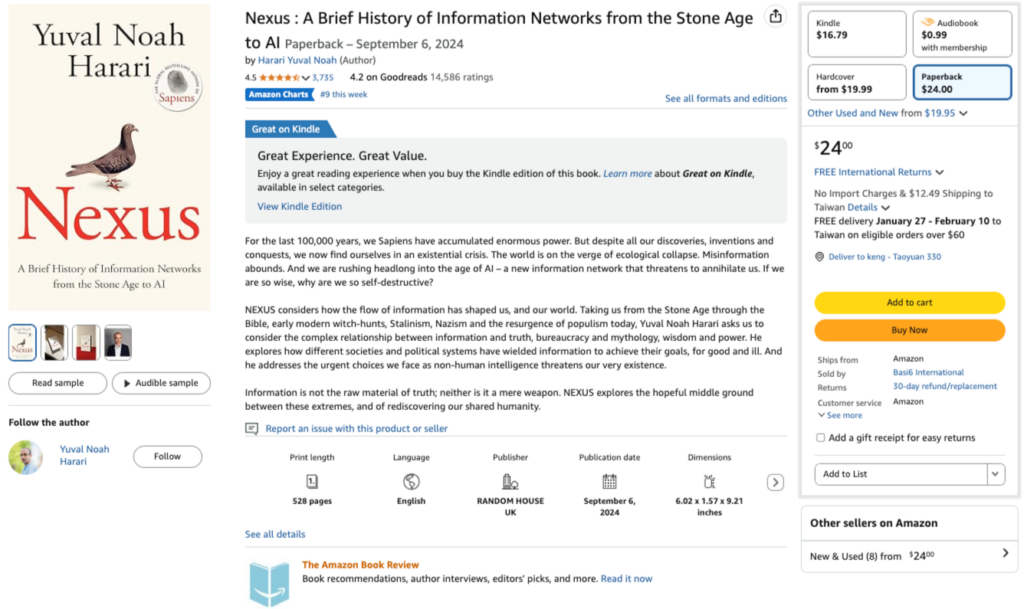The image size is (1024, 609).
Task: Open Basi6 International seller link
Action: pos(928,373)
